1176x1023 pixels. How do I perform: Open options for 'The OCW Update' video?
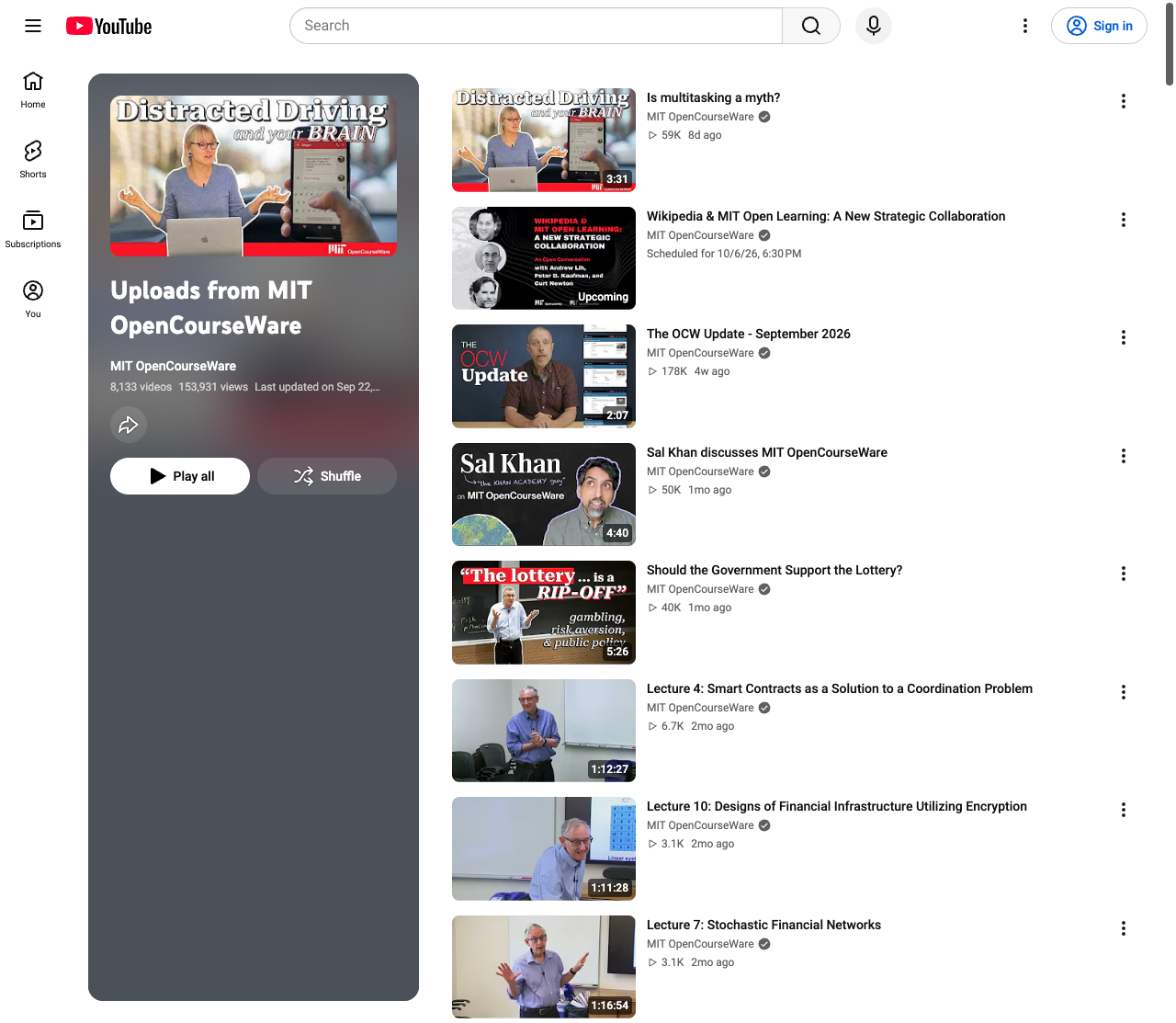click(1124, 337)
